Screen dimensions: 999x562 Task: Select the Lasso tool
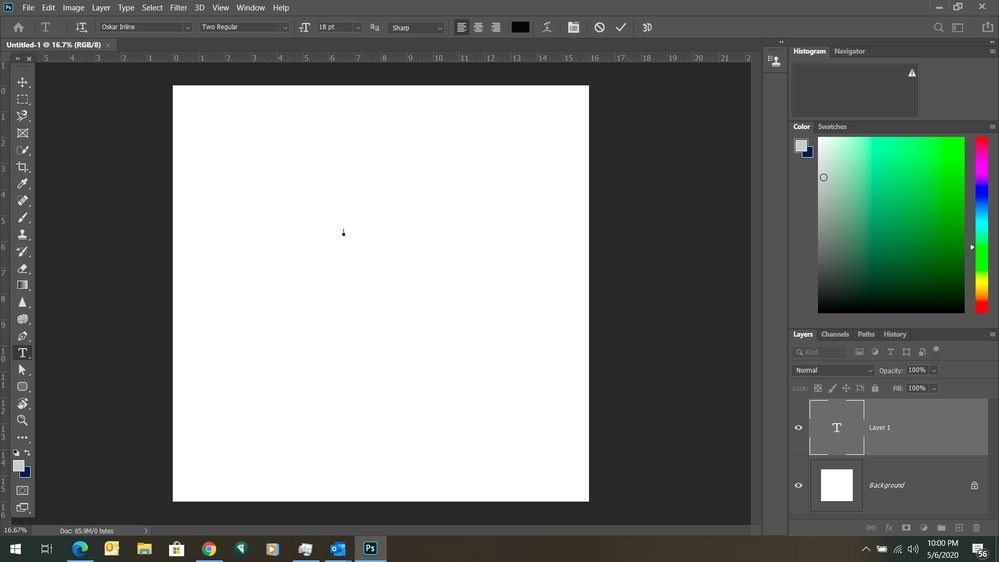[22, 116]
